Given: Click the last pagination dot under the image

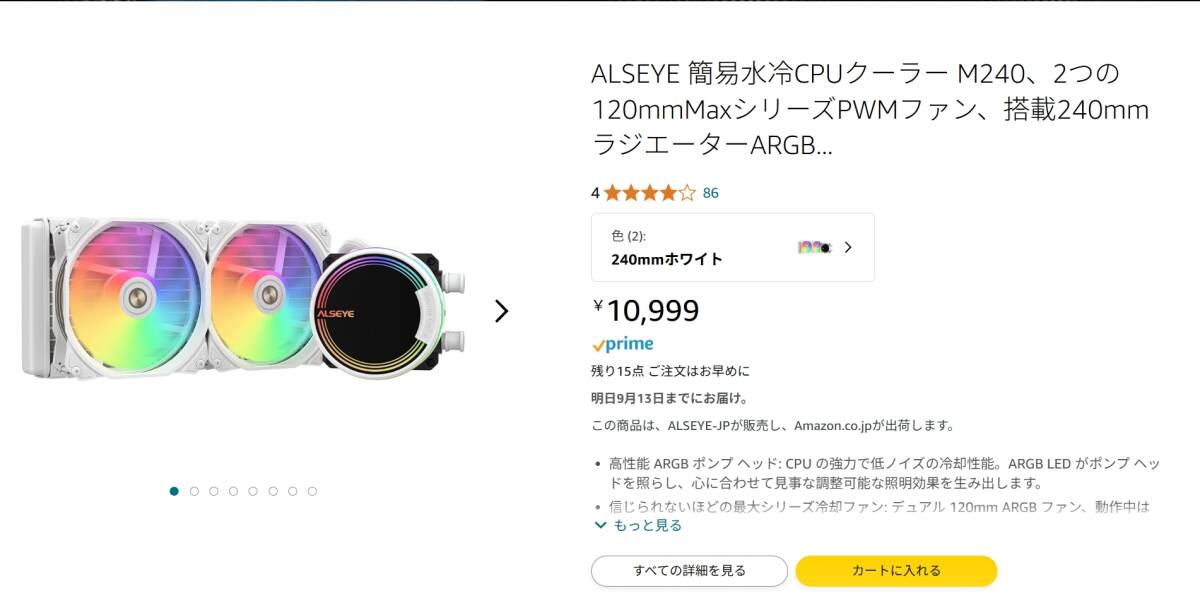Looking at the screenshot, I should point(313,491).
